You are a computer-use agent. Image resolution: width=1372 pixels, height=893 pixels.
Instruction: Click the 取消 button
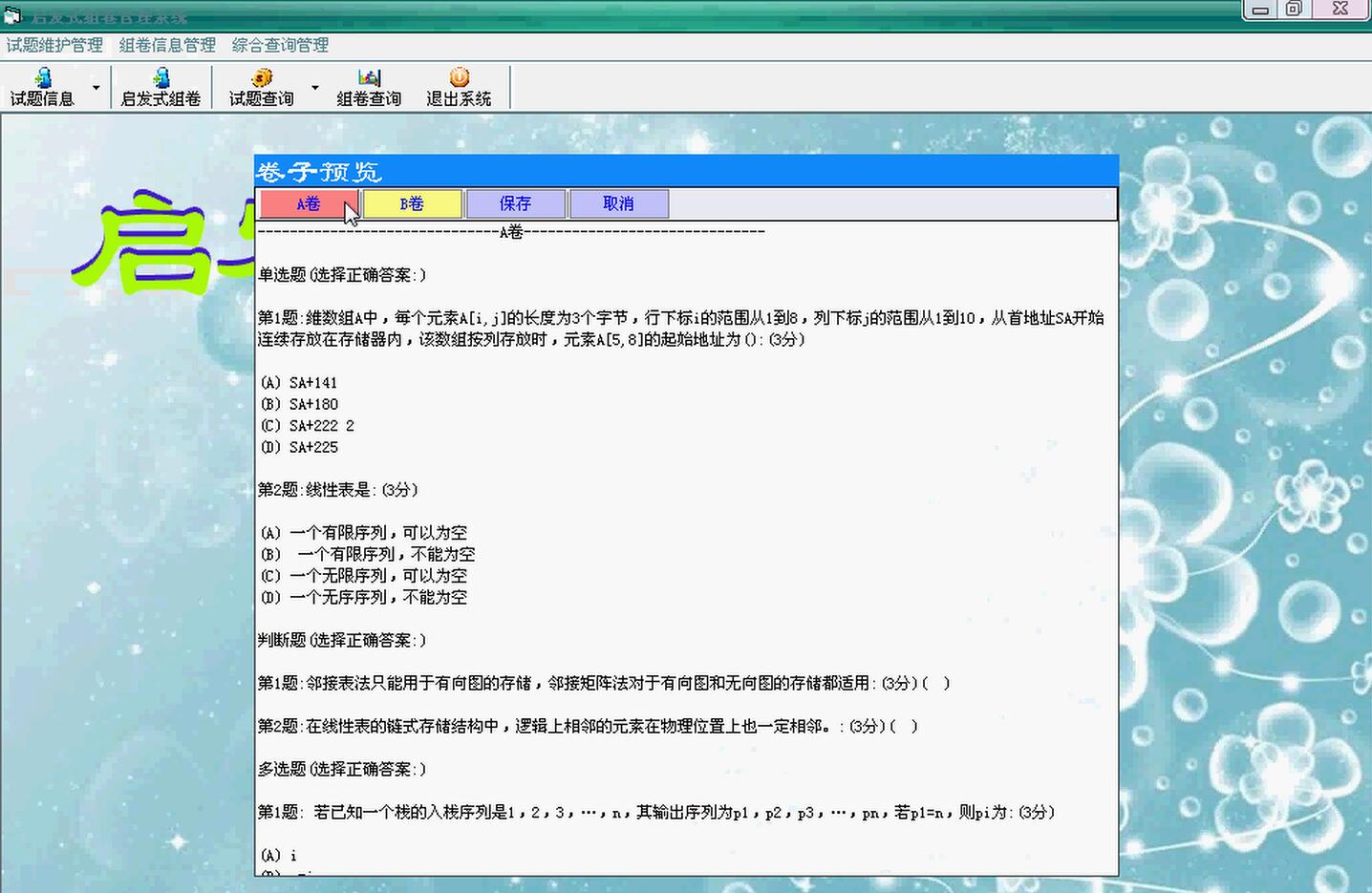pos(618,203)
